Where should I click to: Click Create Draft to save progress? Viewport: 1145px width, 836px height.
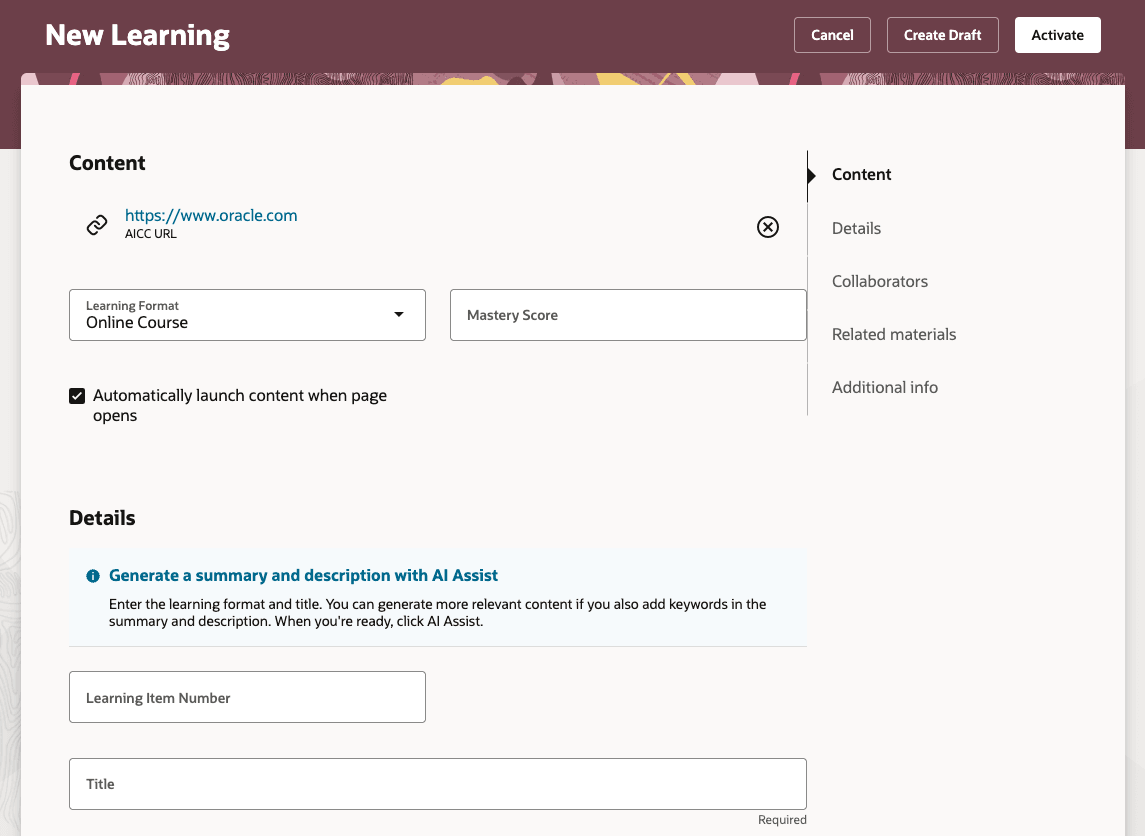(942, 34)
